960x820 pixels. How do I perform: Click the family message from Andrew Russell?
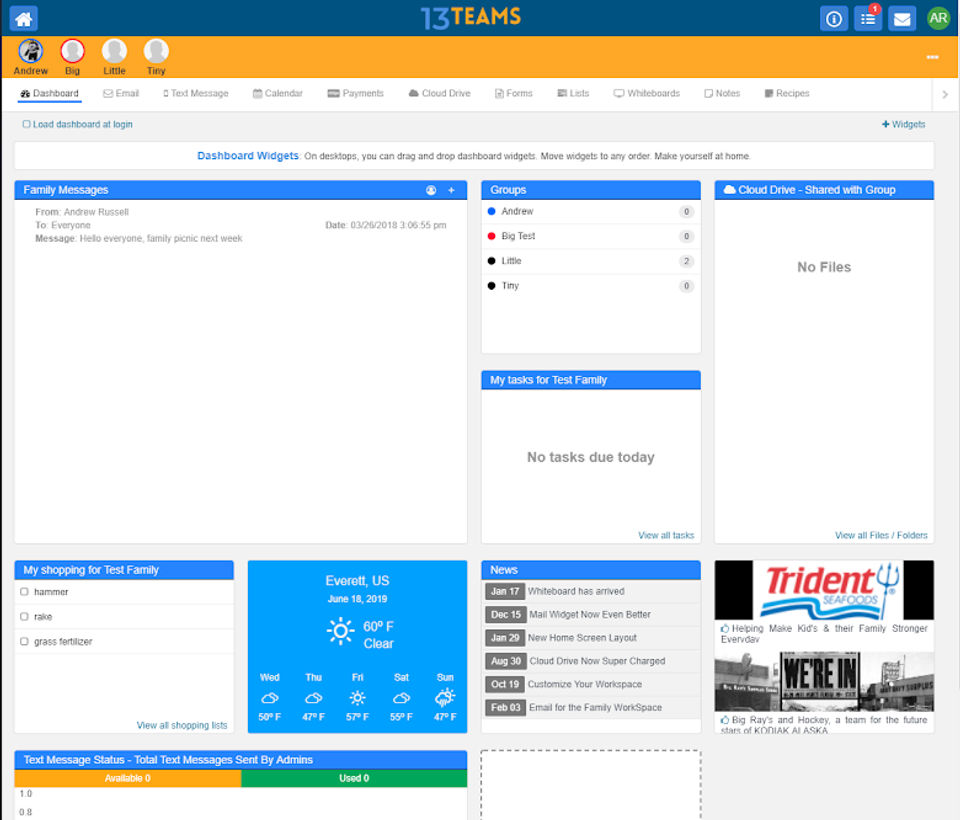(241, 225)
